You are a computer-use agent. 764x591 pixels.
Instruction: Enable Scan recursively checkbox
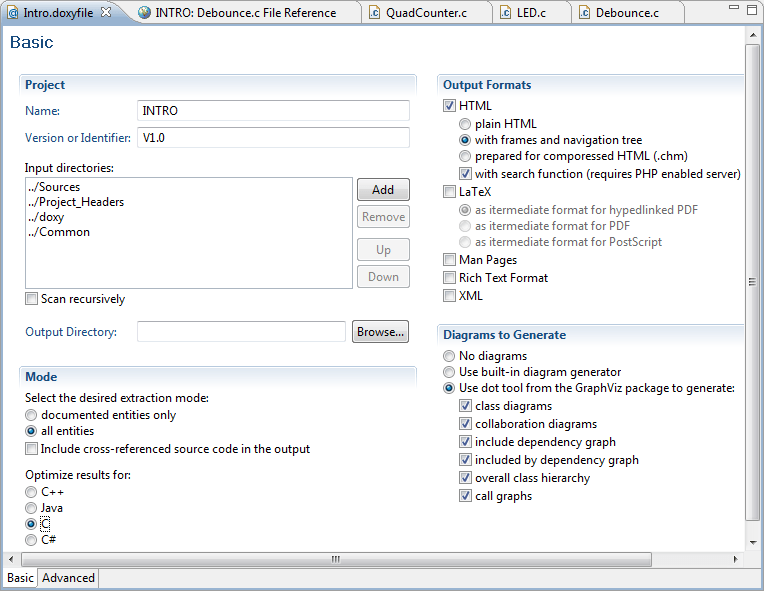[31, 299]
